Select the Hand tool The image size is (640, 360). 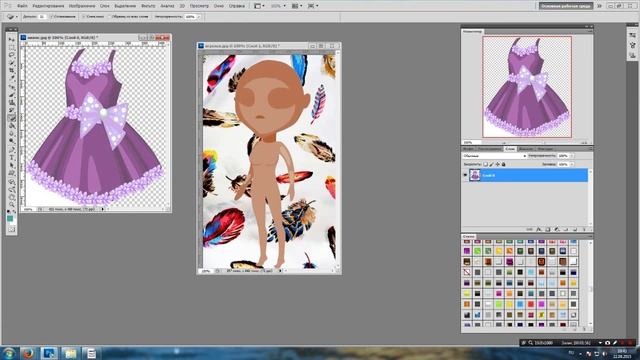[x=11, y=197]
